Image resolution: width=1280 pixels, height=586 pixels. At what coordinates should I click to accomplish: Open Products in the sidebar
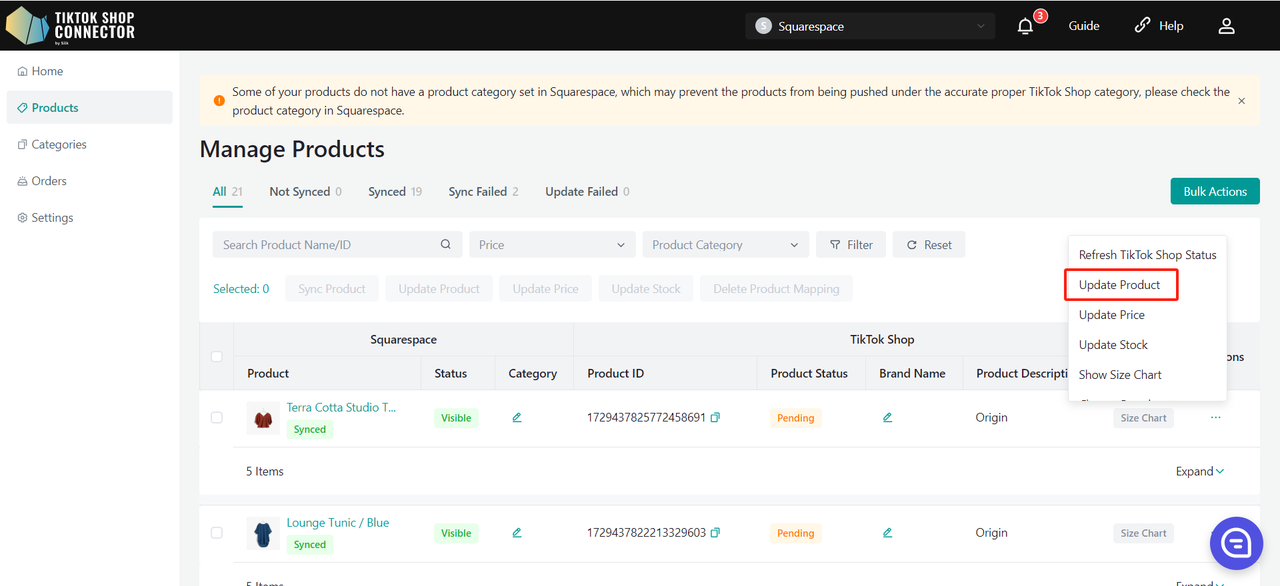click(89, 107)
